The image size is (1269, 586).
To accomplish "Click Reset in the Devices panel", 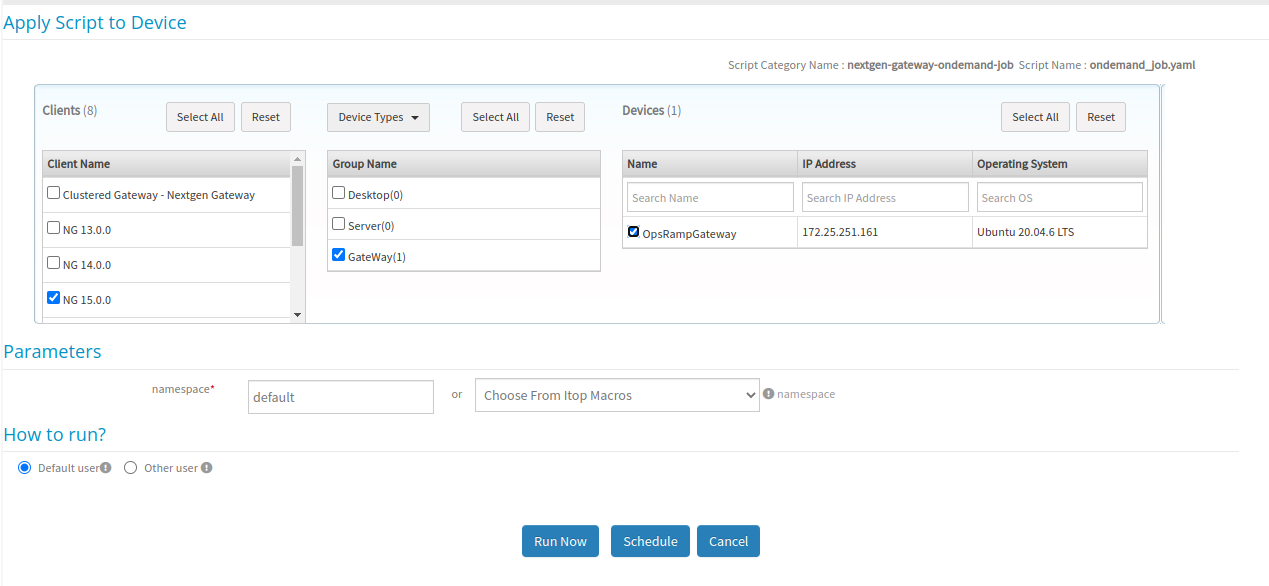I will pos(1100,117).
